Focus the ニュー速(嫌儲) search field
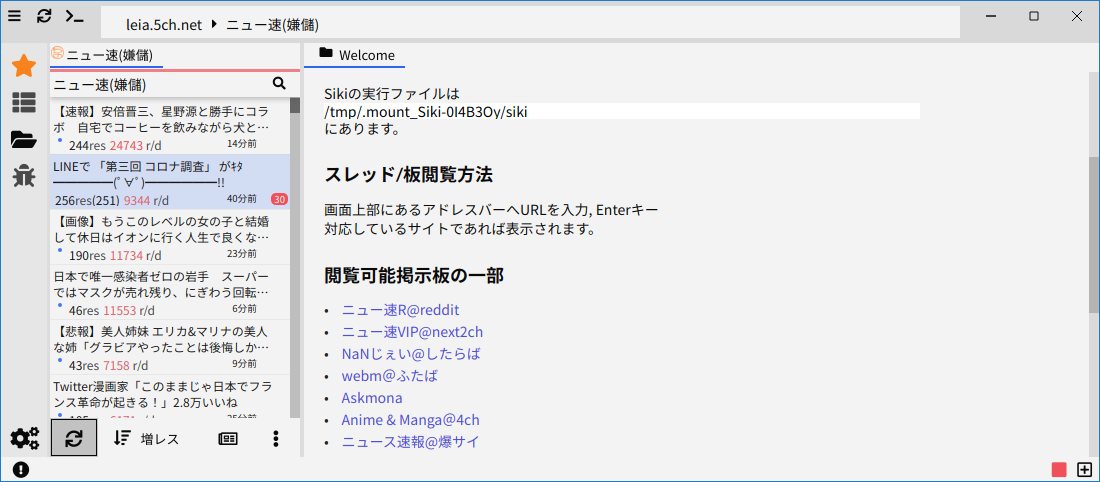This screenshot has height=482, width=1100. click(x=161, y=85)
